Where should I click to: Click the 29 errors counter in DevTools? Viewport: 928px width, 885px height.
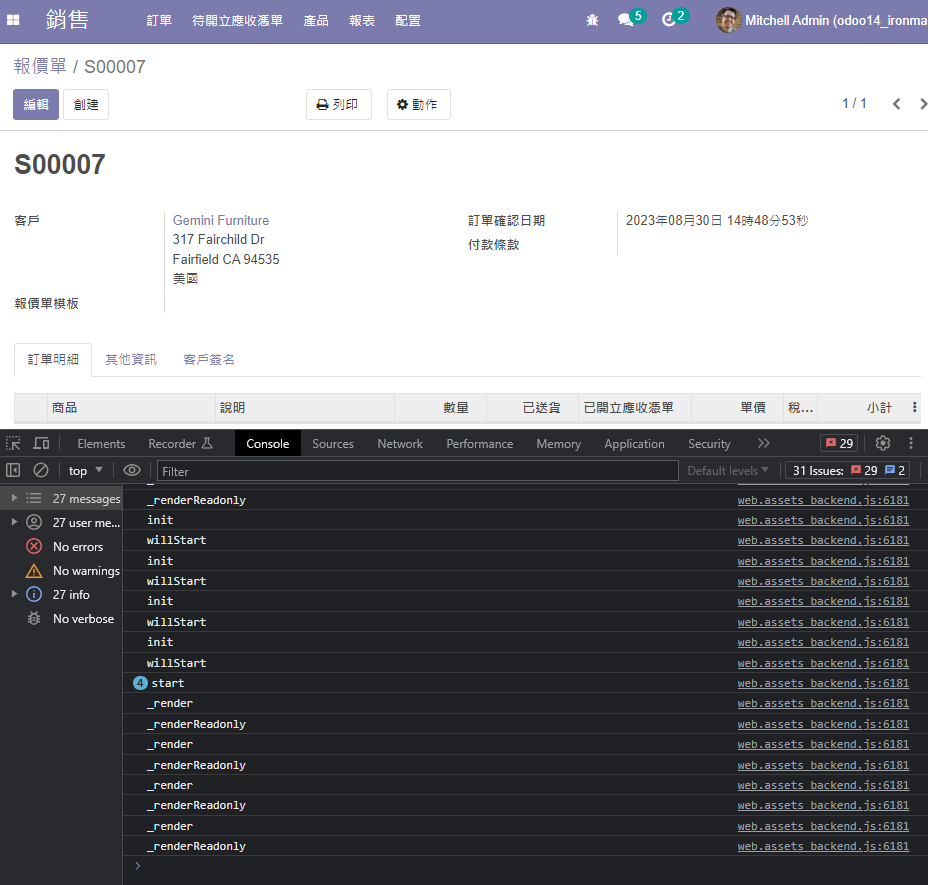pyautogui.click(x=839, y=443)
